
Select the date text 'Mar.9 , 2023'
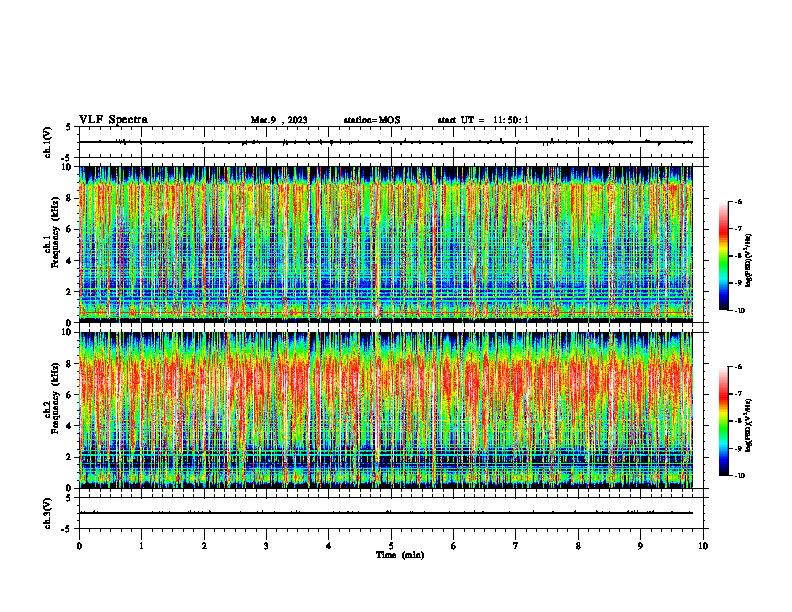(279, 120)
